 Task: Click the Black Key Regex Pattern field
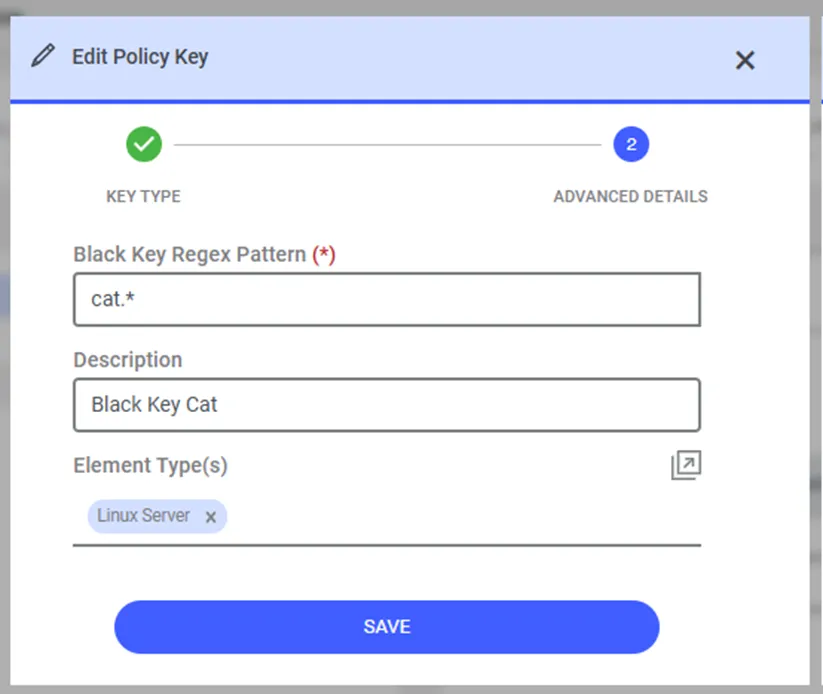click(x=387, y=299)
